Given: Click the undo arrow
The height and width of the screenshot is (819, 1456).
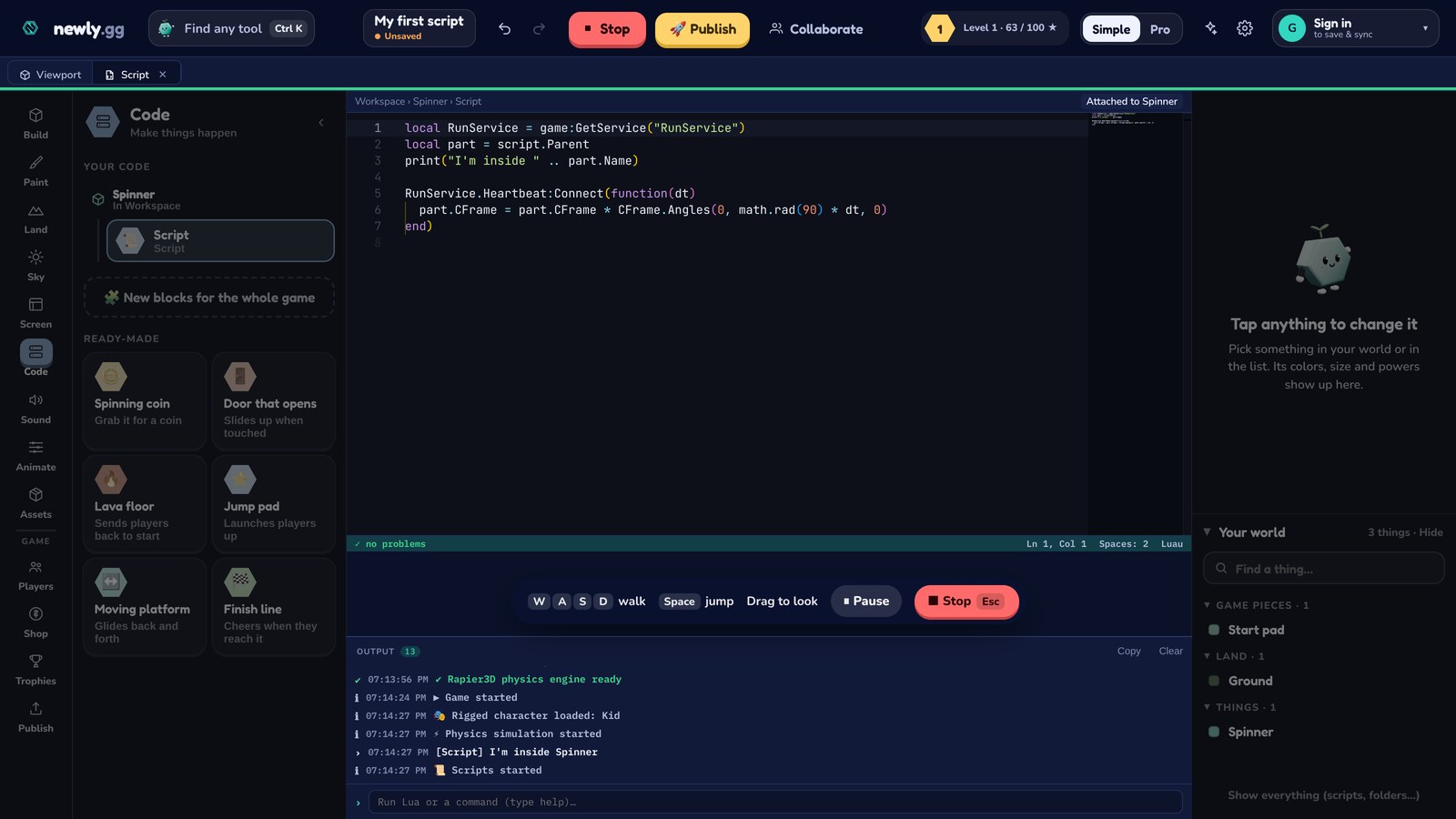Looking at the screenshot, I should (x=504, y=29).
